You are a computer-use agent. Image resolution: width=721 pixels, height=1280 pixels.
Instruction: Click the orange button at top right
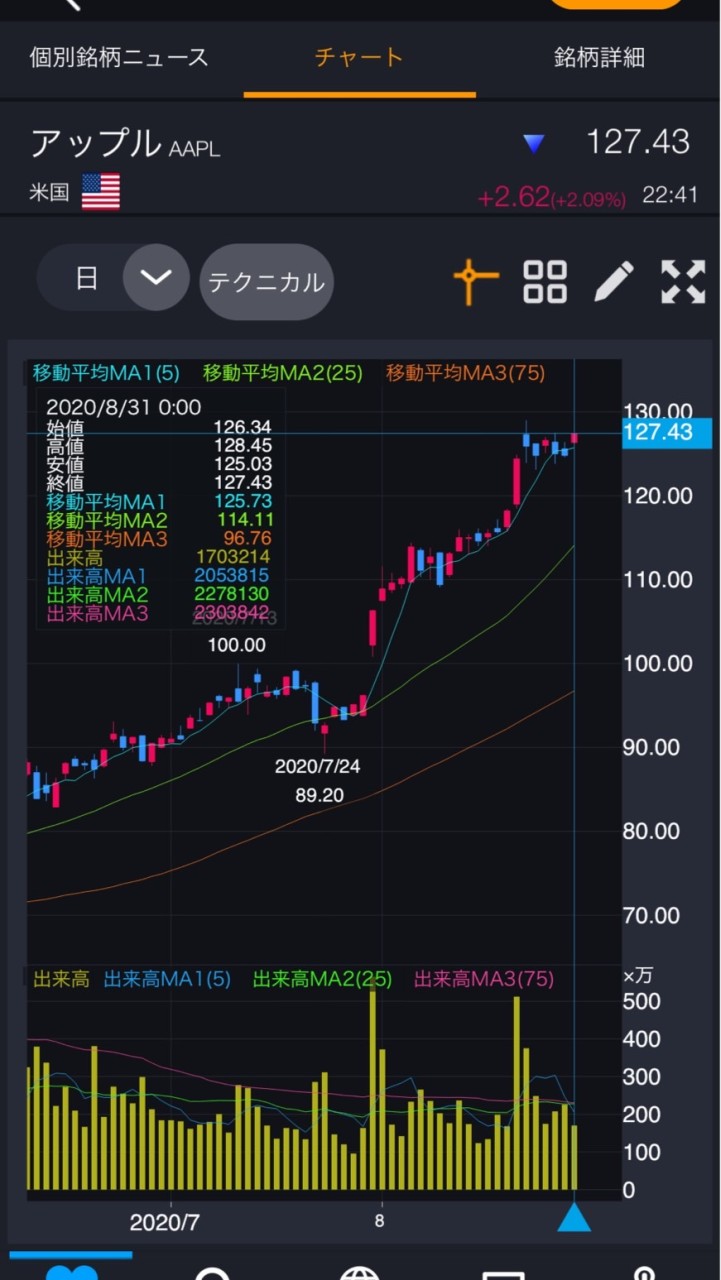click(616, 3)
